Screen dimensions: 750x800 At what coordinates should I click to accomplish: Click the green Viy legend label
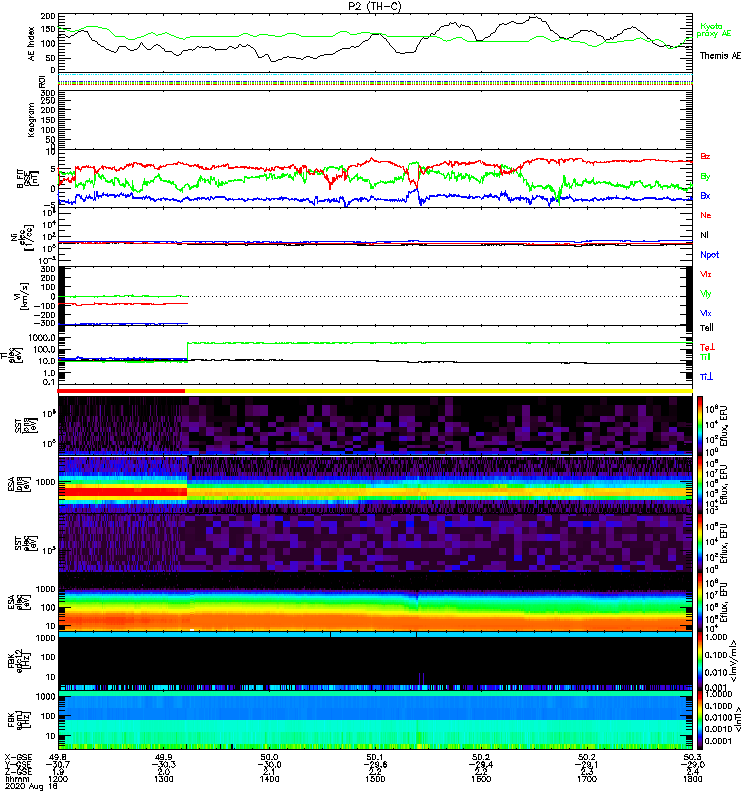click(x=705, y=294)
